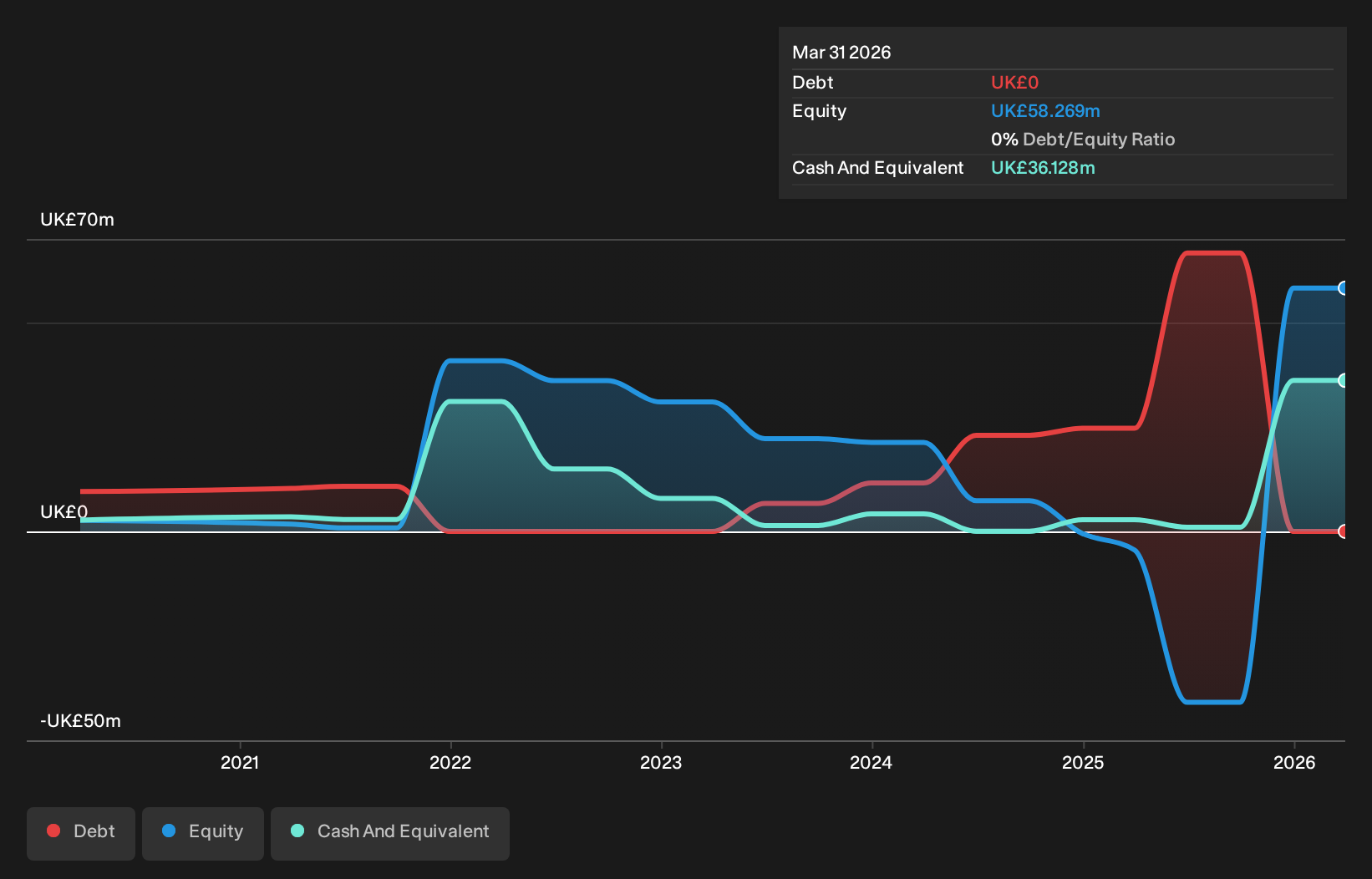The image size is (1372, 879).
Task: Click the UK£36.128m cash value
Action: click(1043, 168)
